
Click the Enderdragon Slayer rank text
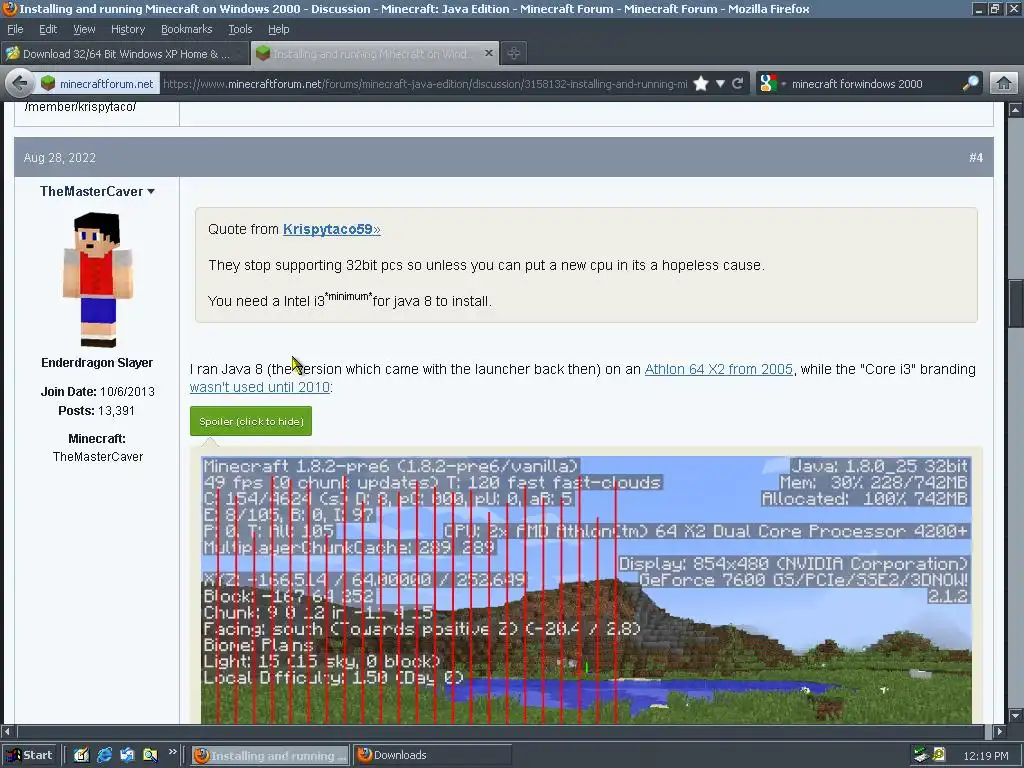97,362
